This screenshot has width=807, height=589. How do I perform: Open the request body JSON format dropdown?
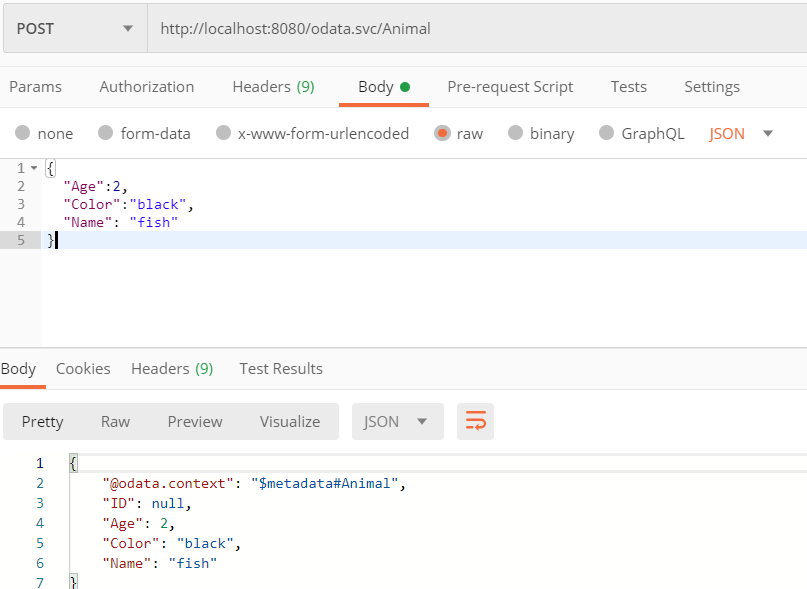741,134
